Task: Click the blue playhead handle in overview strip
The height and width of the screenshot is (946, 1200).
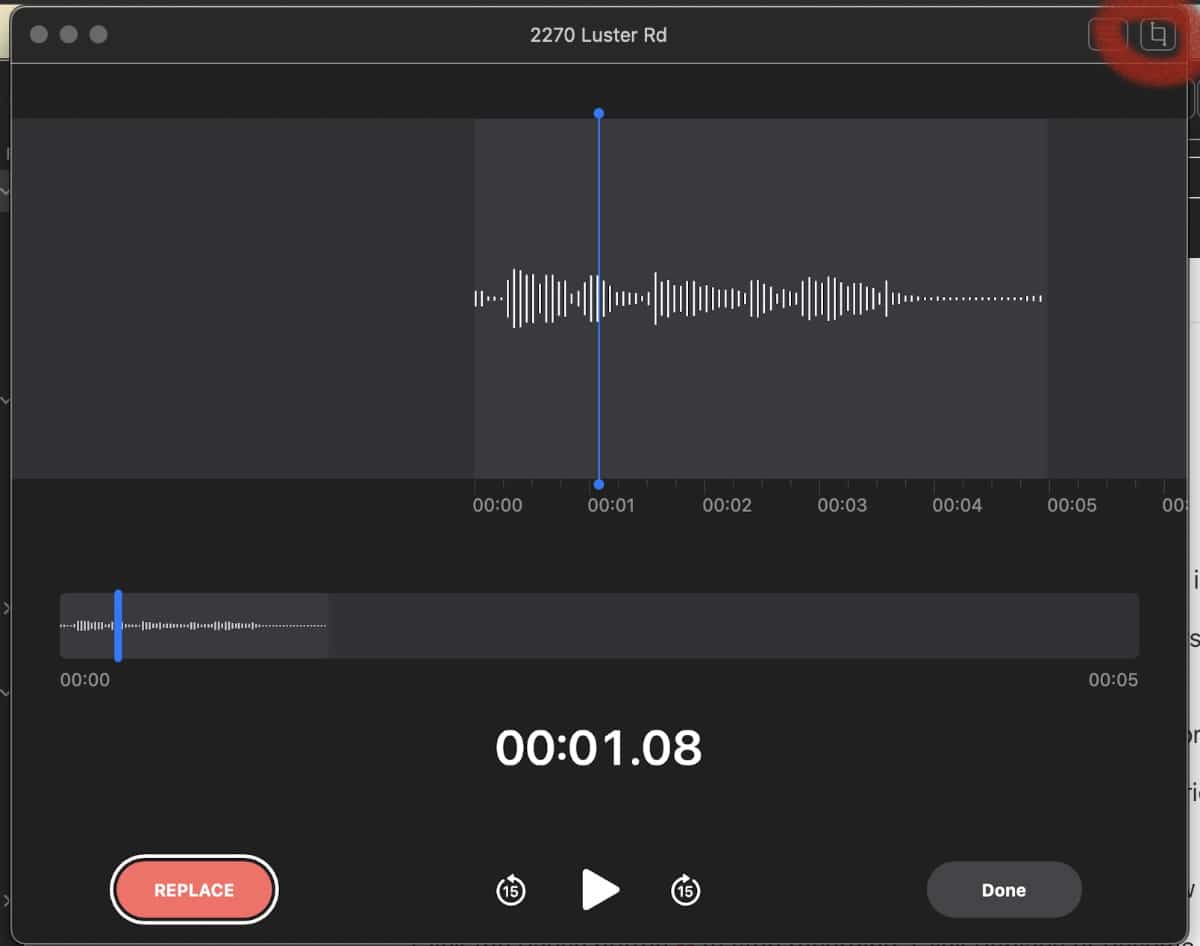Action: coord(118,626)
